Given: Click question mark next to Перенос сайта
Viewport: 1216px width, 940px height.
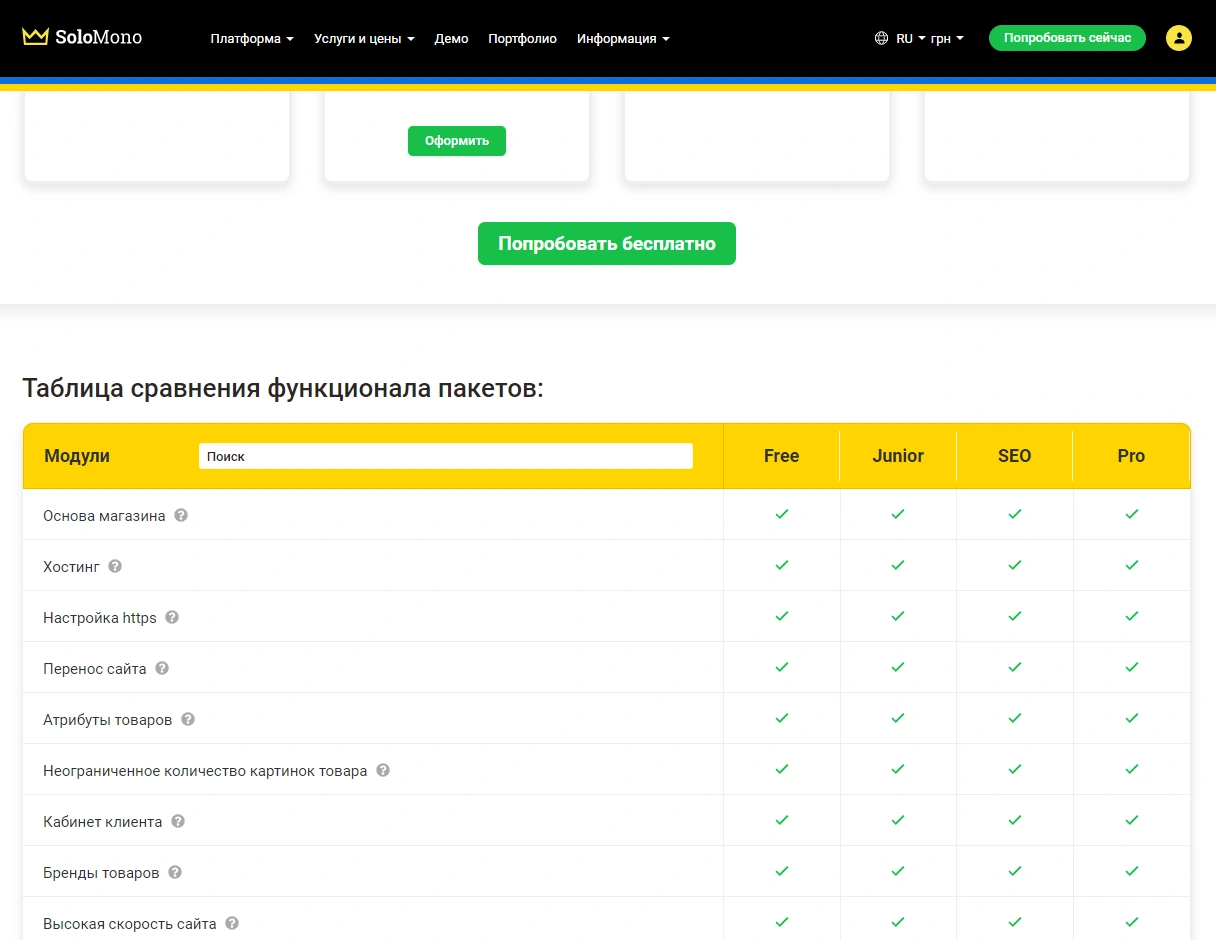Looking at the screenshot, I should coord(162,669).
